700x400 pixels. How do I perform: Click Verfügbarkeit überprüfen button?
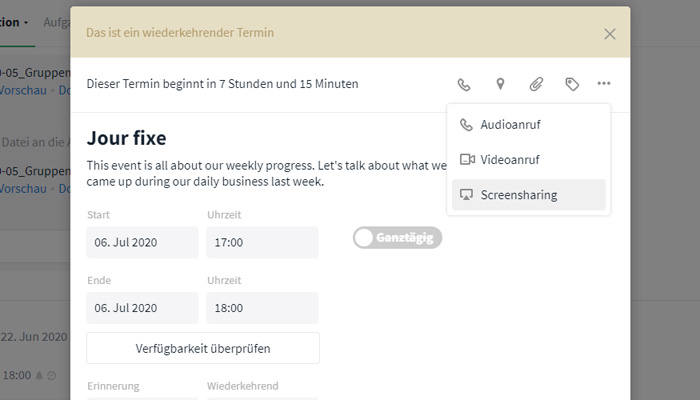point(203,348)
